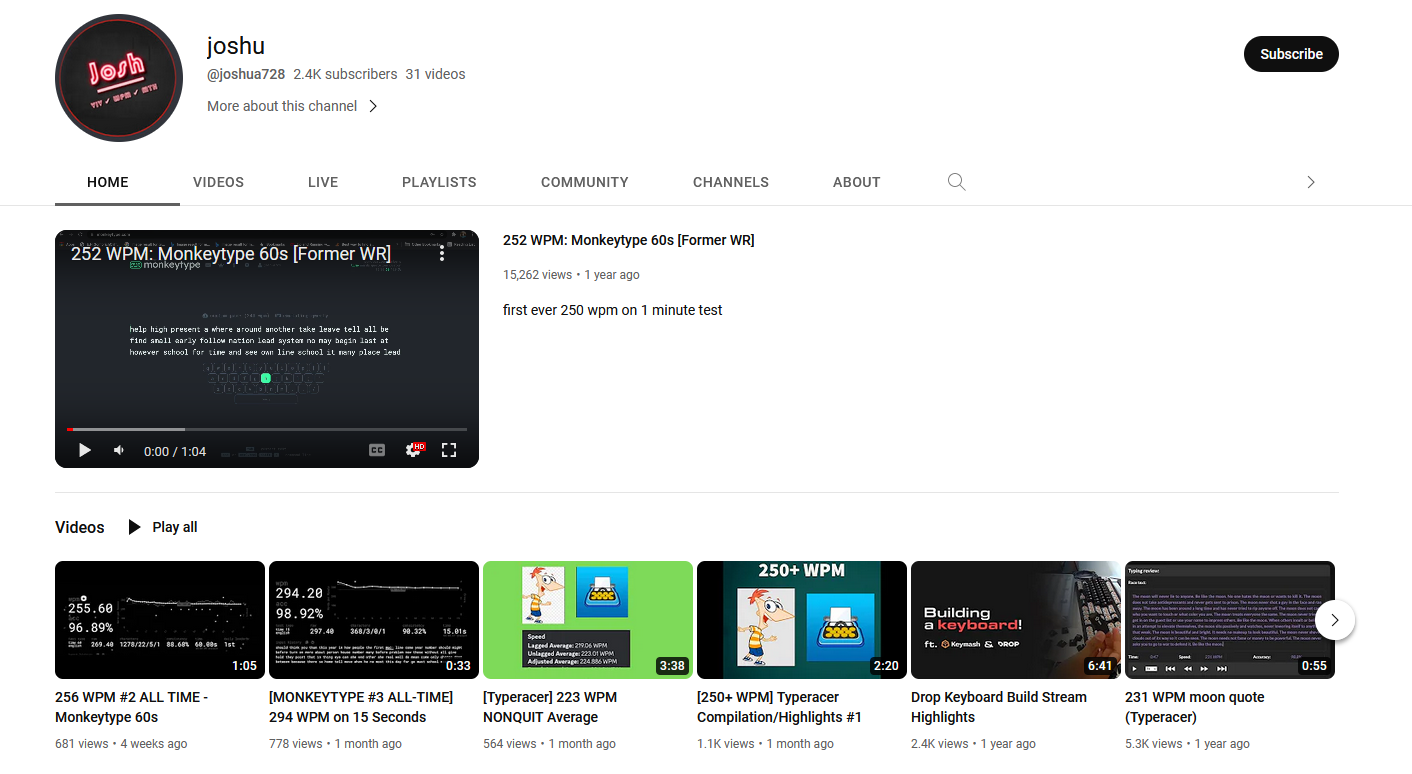This screenshot has height=774, width=1412.
Task: Click the 15,262 views • 1 year ago line
Action: (571, 275)
